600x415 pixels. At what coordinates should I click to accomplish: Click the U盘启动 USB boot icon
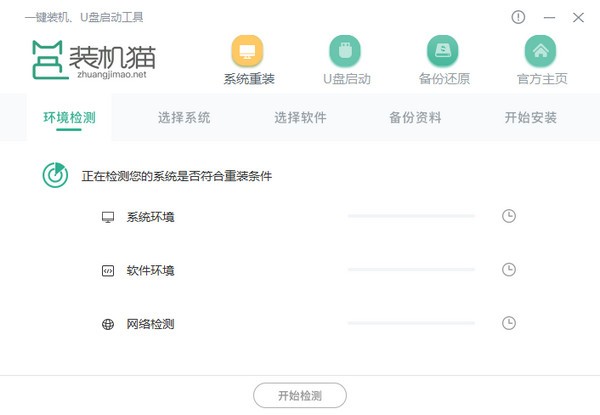(346, 50)
